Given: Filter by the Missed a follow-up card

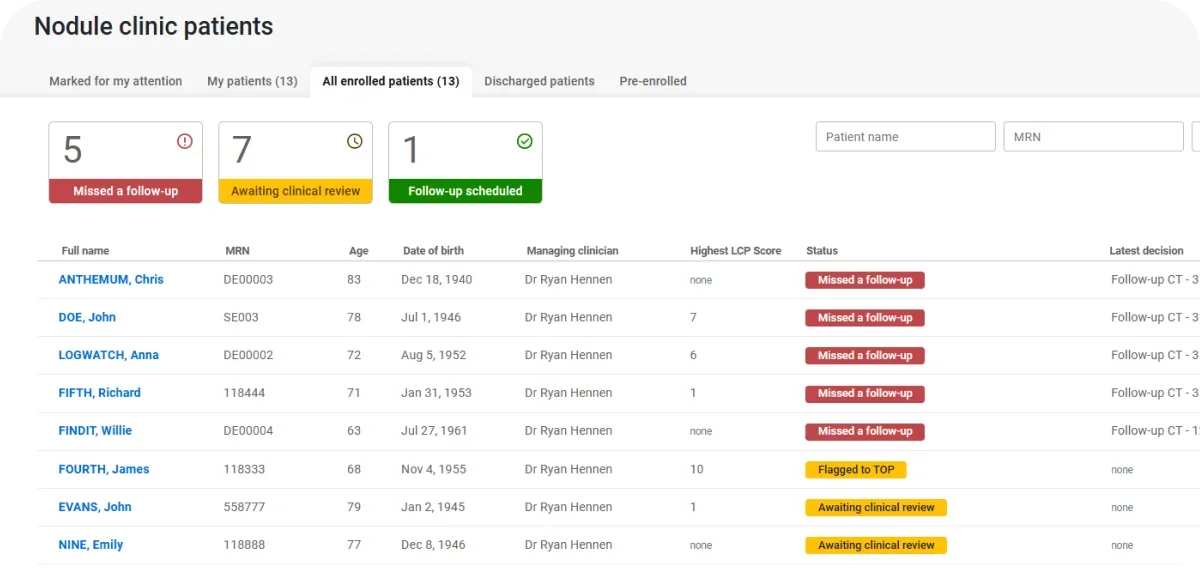Looking at the screenshot, I should [126, 163].
